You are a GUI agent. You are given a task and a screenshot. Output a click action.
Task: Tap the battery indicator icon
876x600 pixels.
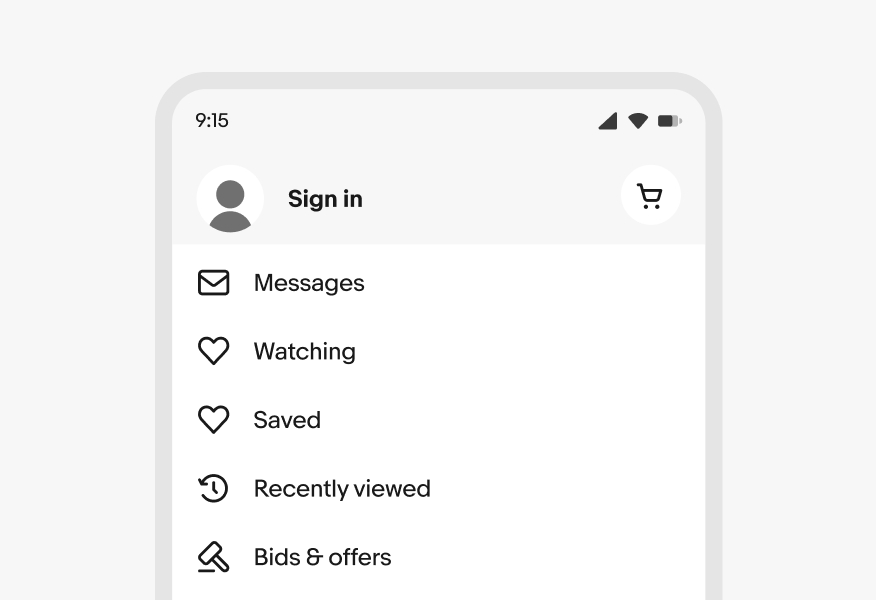coord(669,121)
